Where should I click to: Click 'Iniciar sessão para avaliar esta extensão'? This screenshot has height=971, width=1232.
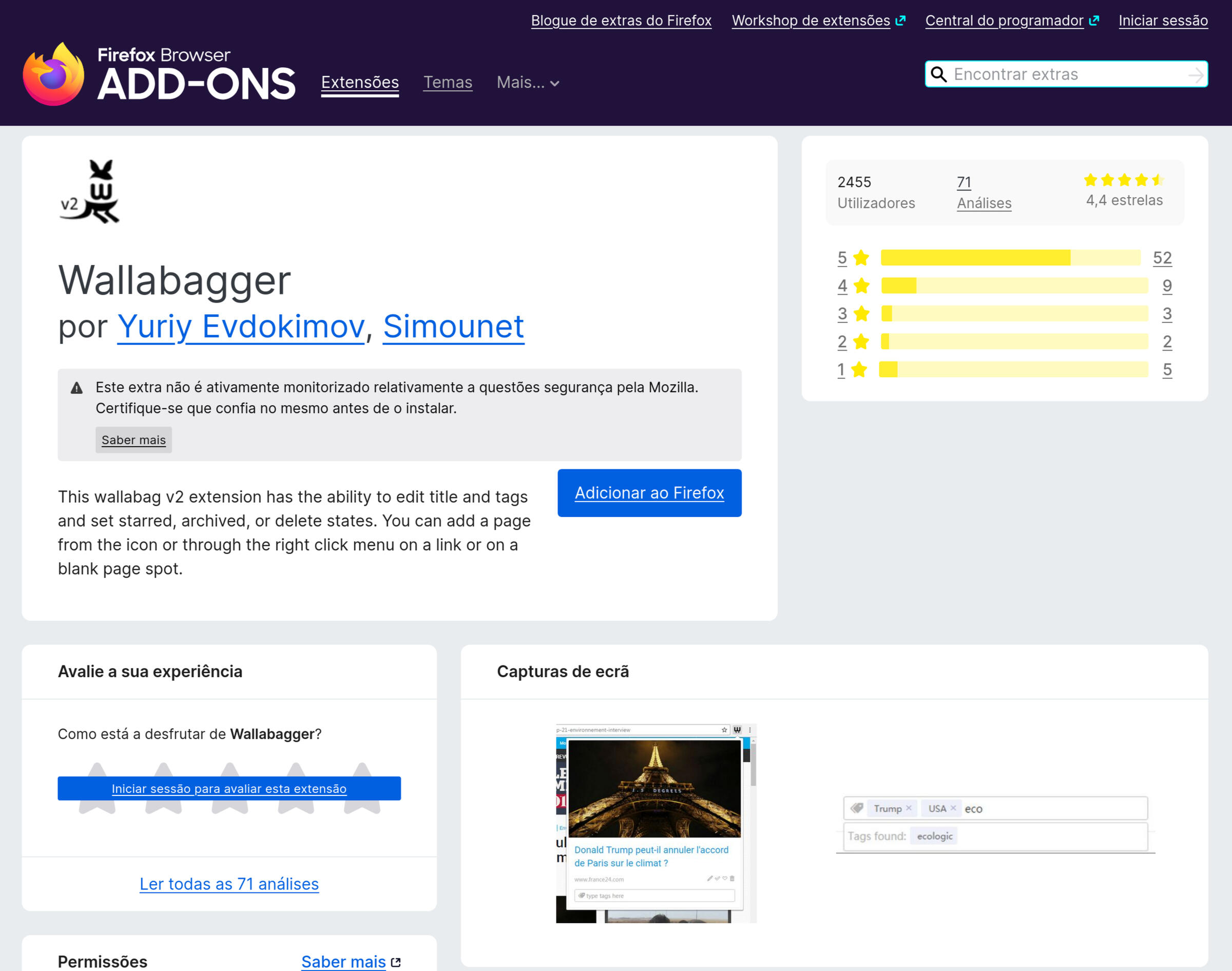[x=228, y=789]
